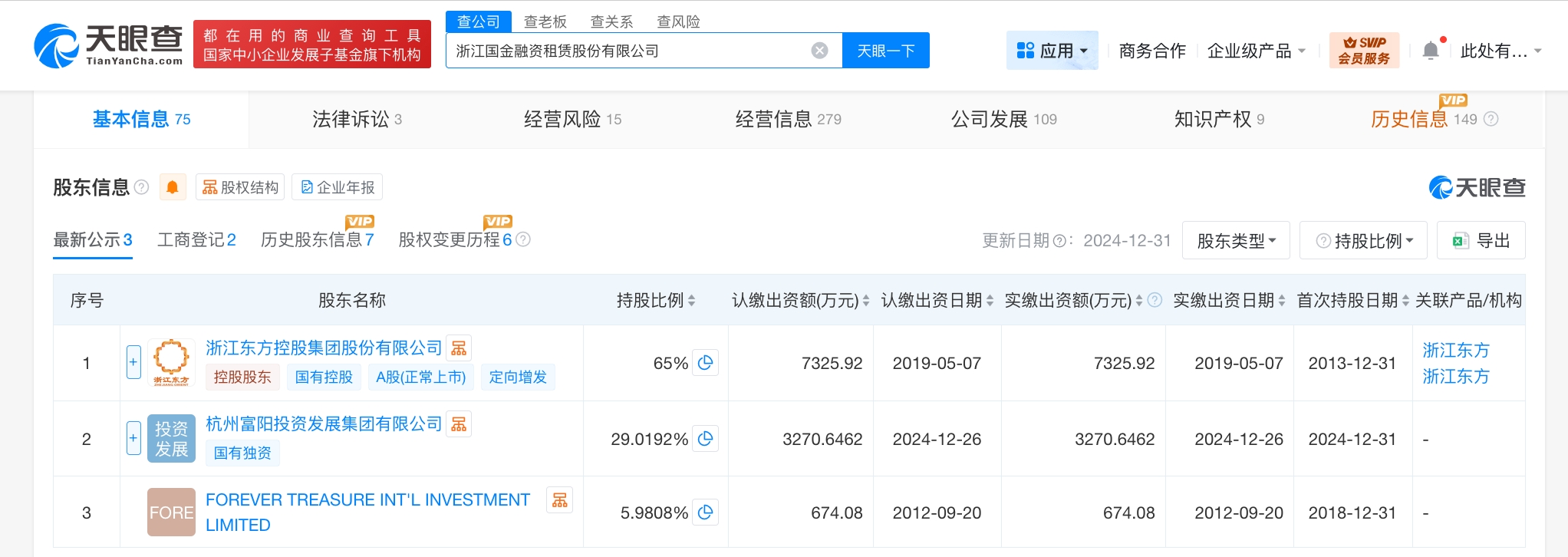The image size is (1568, 557).
Task: Click the orange alert bell beside 股东信息
Action: 173,187
